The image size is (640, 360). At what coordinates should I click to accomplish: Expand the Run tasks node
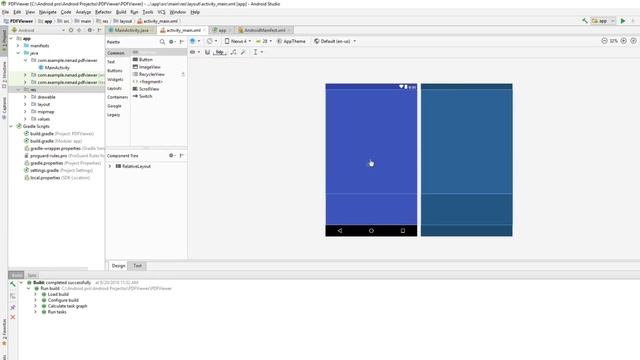coord(36,312)
